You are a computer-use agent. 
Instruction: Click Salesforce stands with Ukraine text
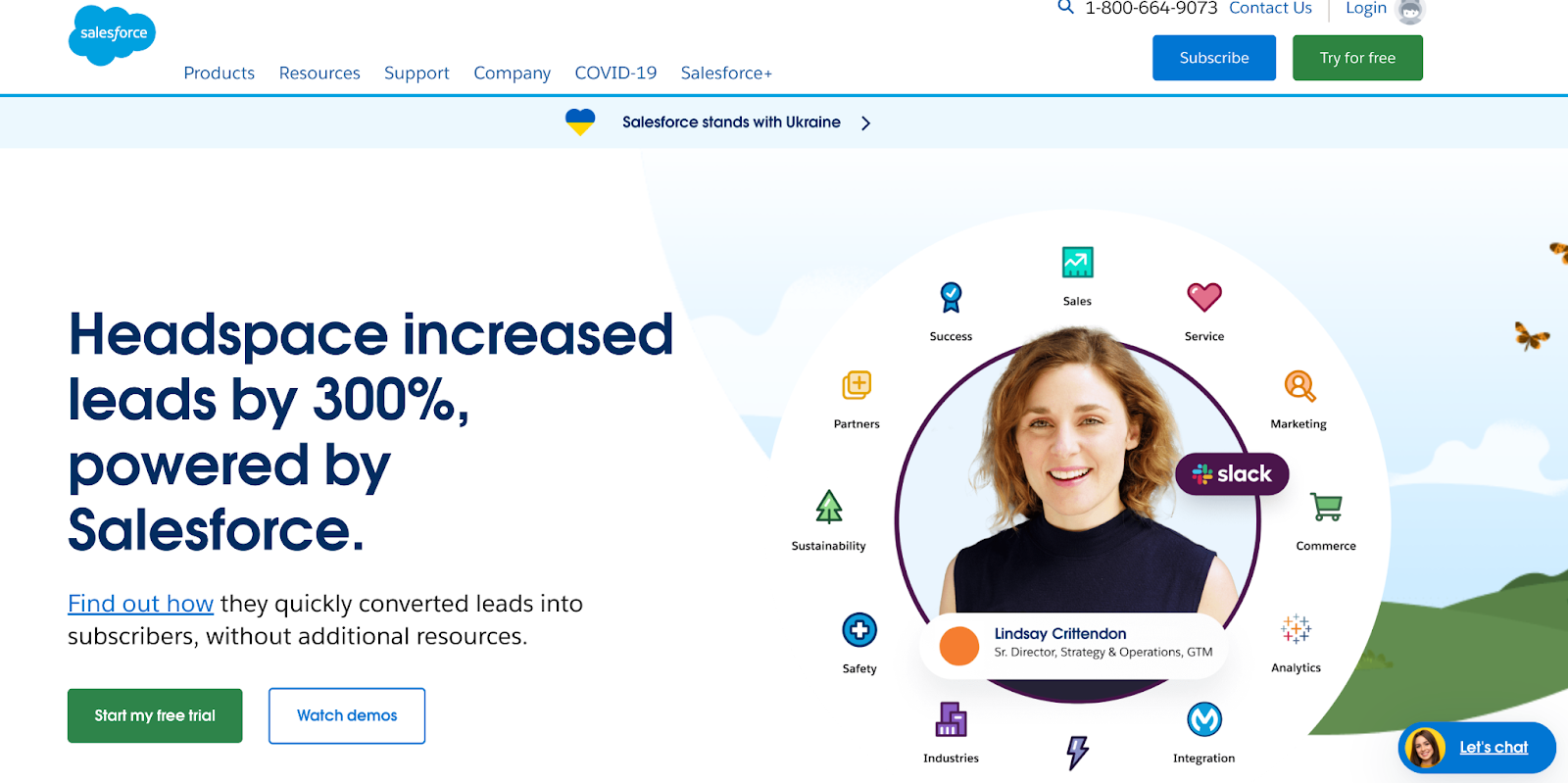coord(731,122)
